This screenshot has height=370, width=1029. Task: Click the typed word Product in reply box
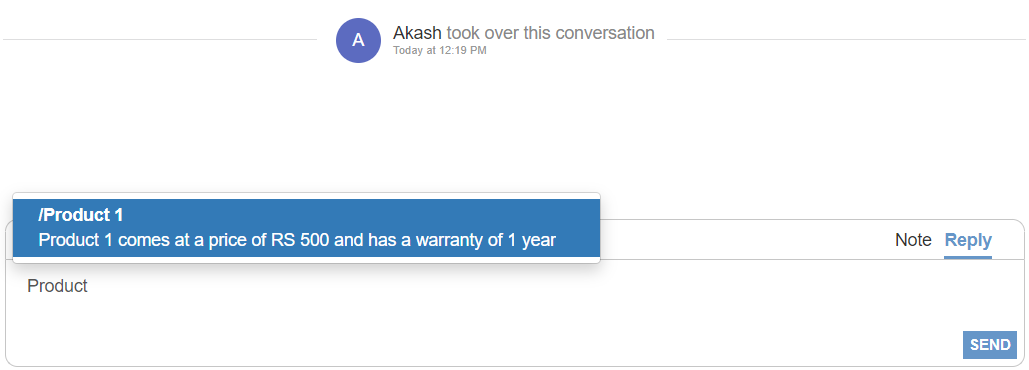point(57,286)
